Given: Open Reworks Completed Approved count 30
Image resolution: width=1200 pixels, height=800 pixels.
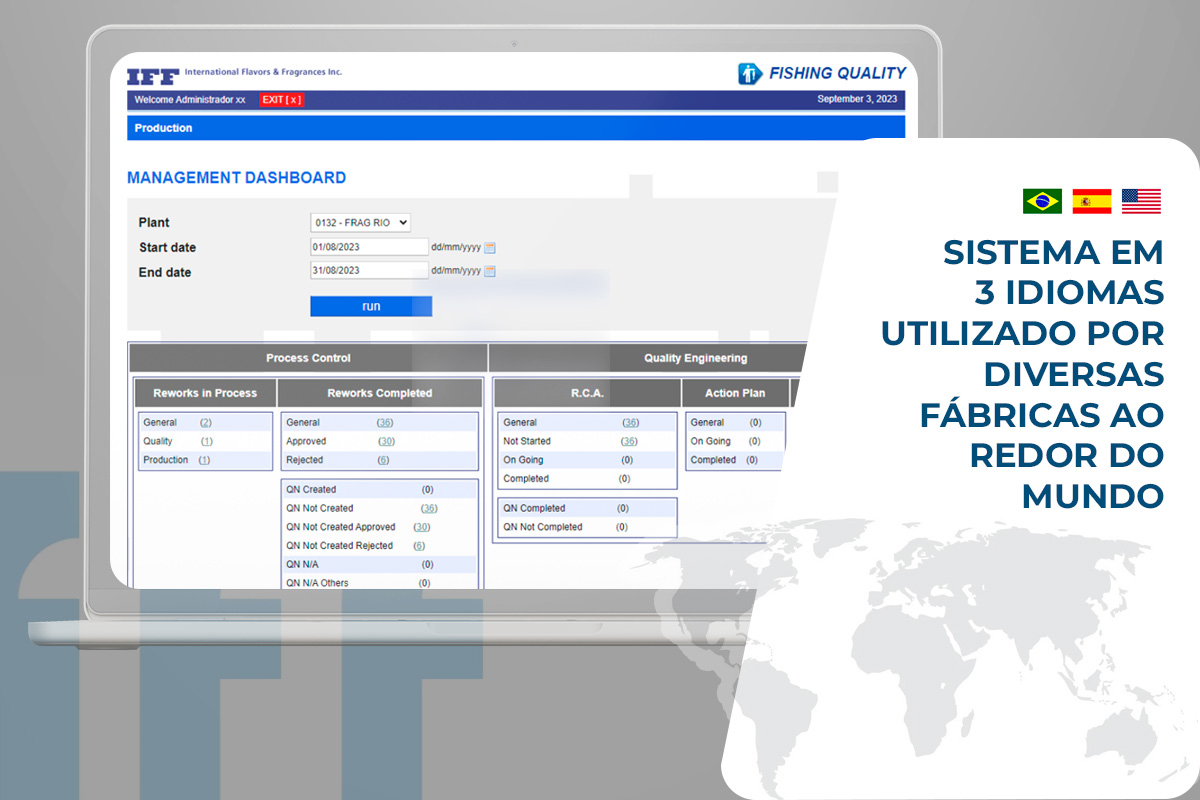Looking at the screenshot, I should (386, 441).
